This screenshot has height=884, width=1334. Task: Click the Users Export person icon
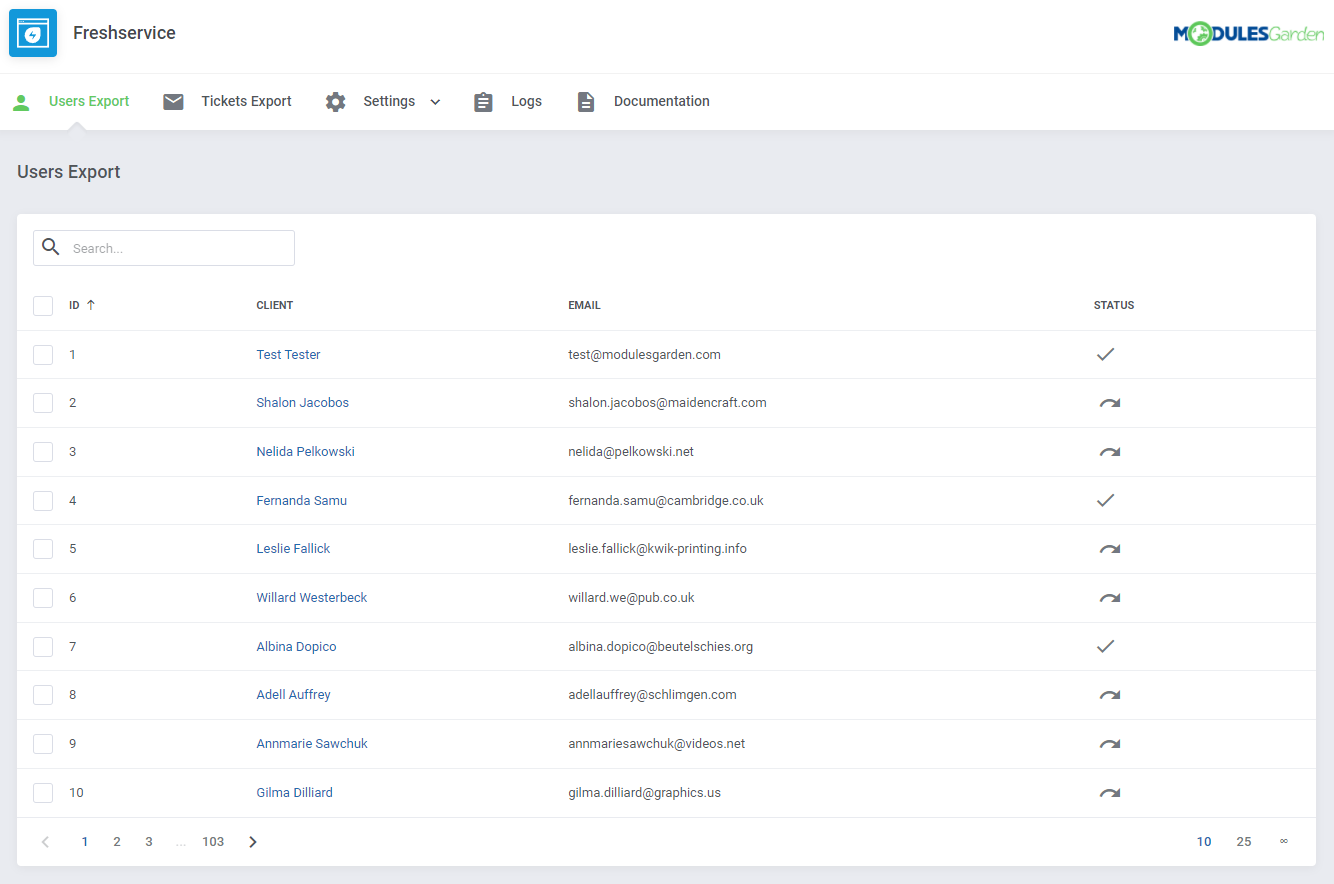(x=21, y=102)
